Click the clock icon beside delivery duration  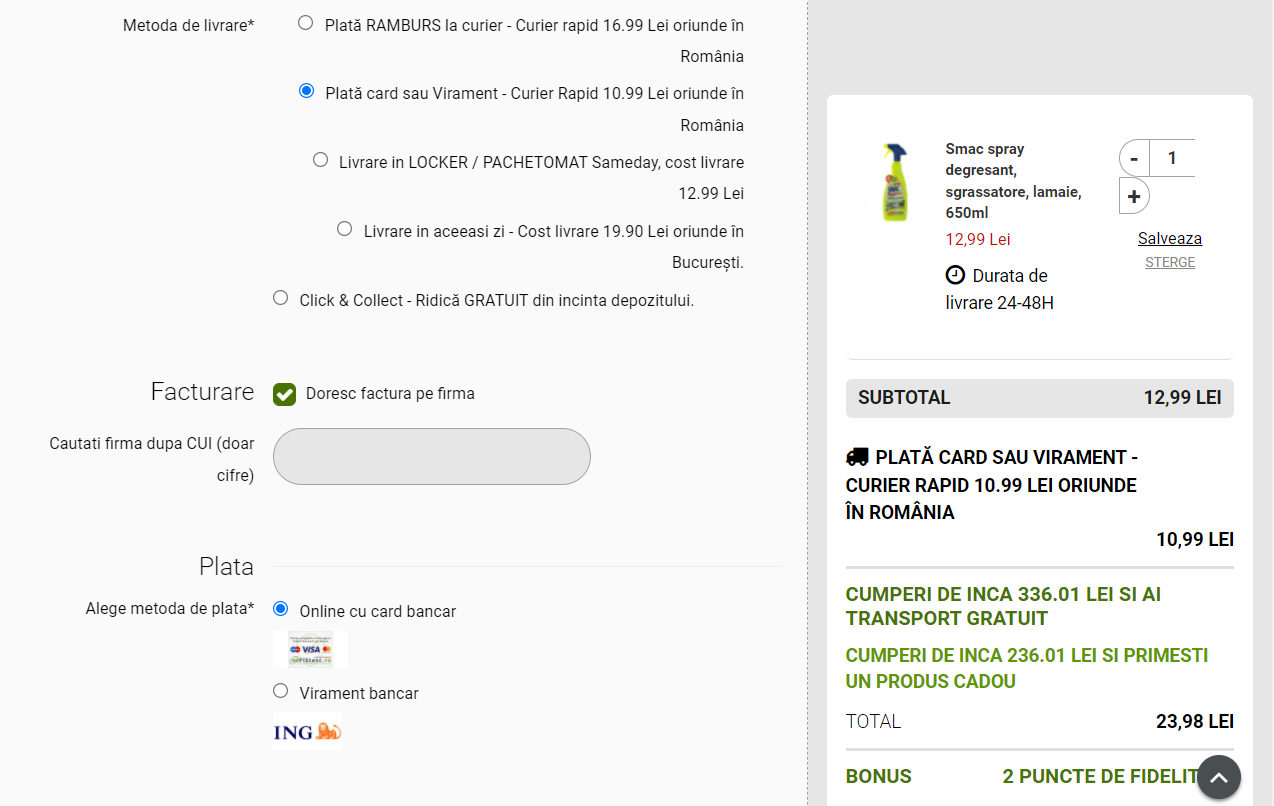(956, 275)
